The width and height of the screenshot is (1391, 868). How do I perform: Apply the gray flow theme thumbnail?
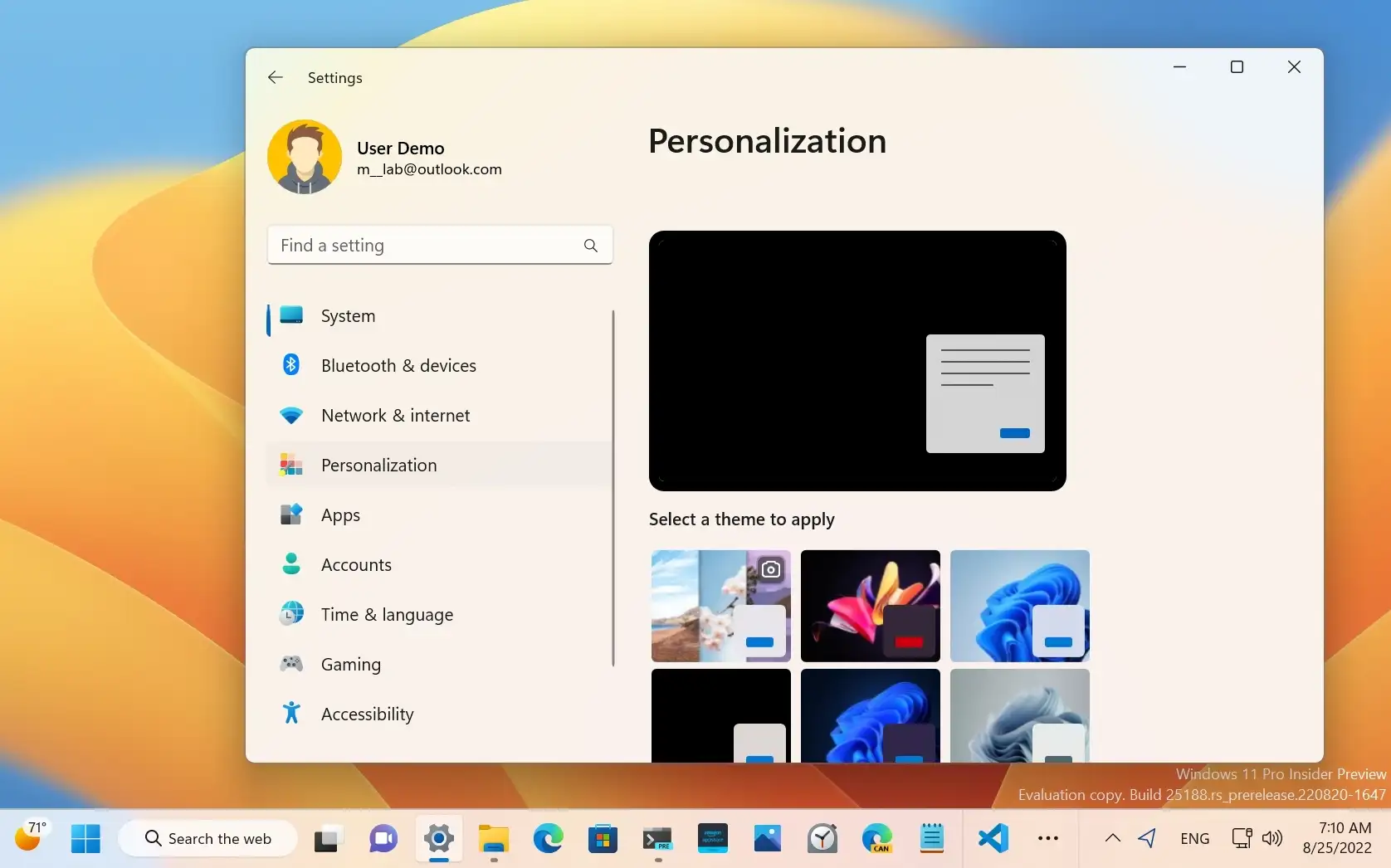tap(1020, 715)
